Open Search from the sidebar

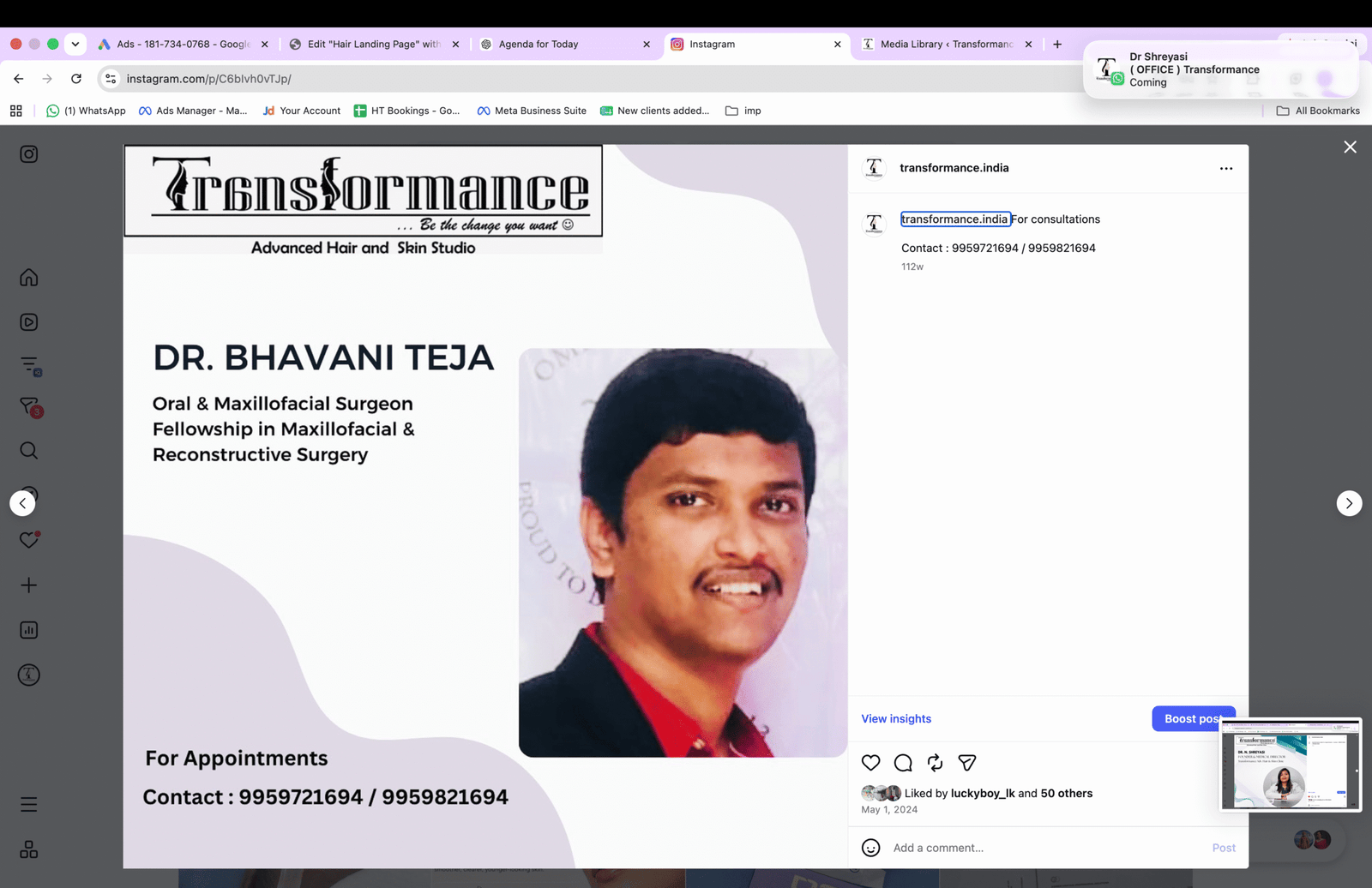pos(28,451)
